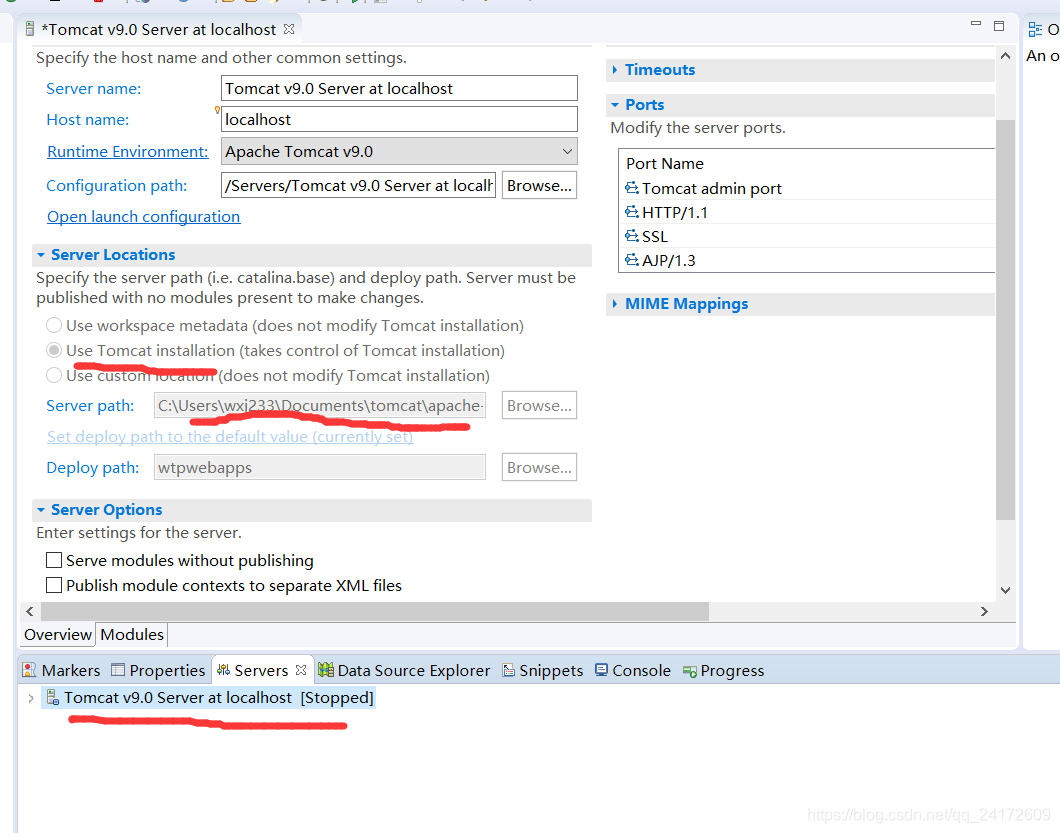Screen dimensions: 1060x833
Task: Expand the Timeouts section
Action: (615, 70)
